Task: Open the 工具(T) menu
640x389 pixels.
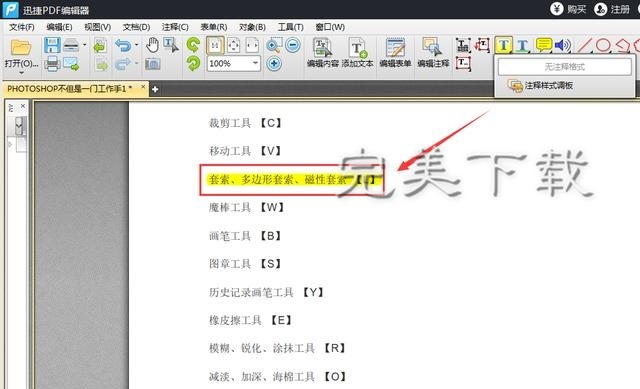Action: (x=291, y=27)
